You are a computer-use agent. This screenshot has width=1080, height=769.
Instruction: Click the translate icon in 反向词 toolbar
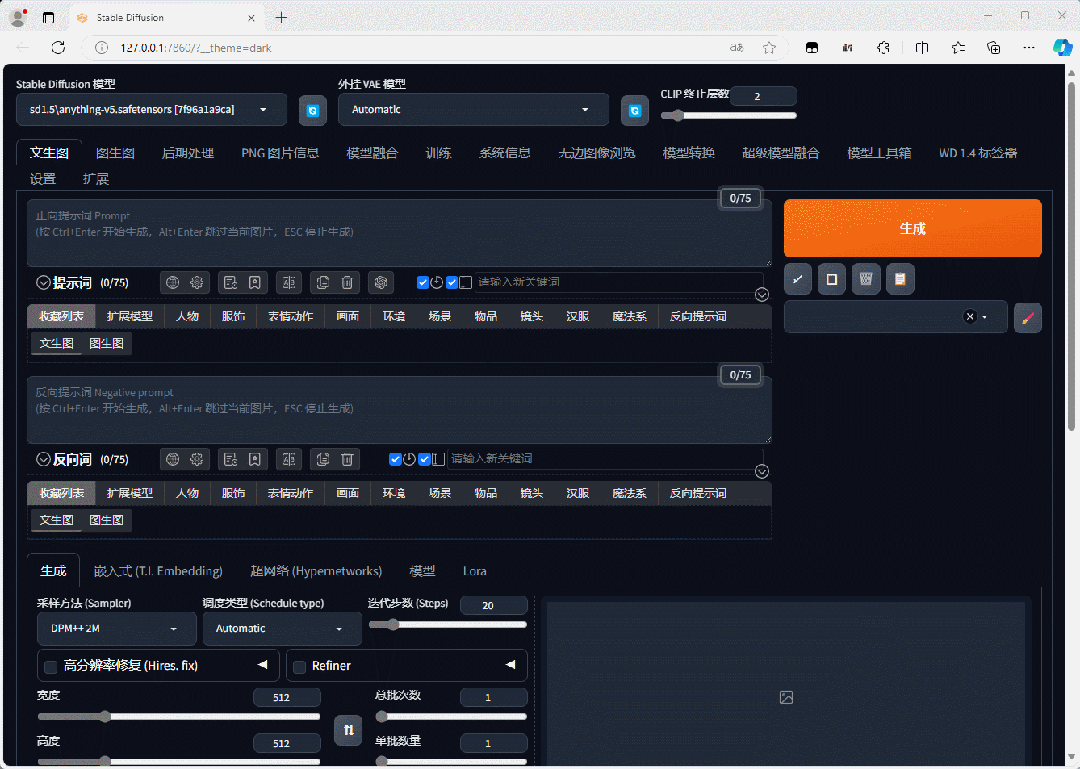pos(289,460)
